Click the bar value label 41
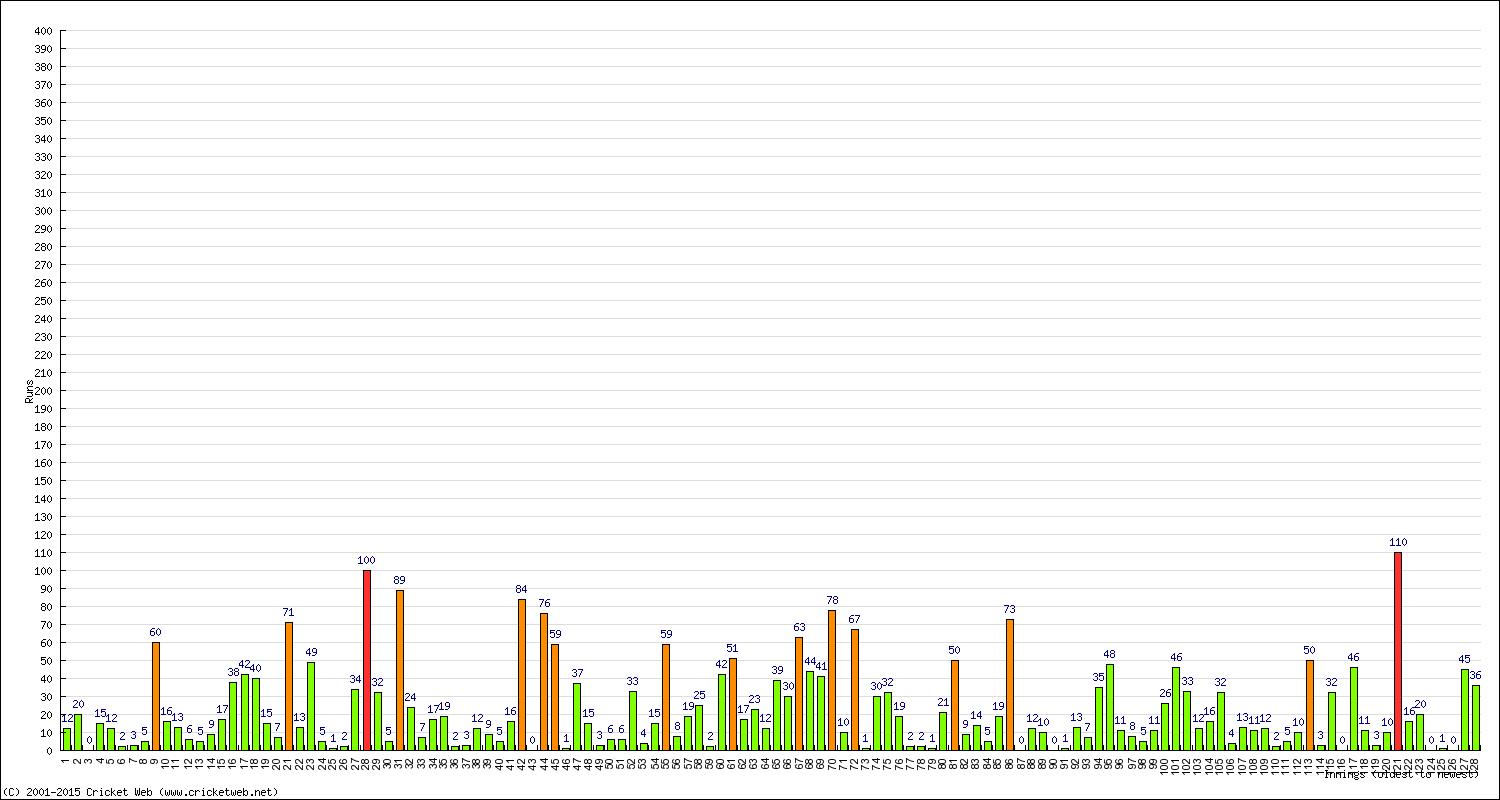This screenshot has width=1500, height=800. click(x=821, y=666)
